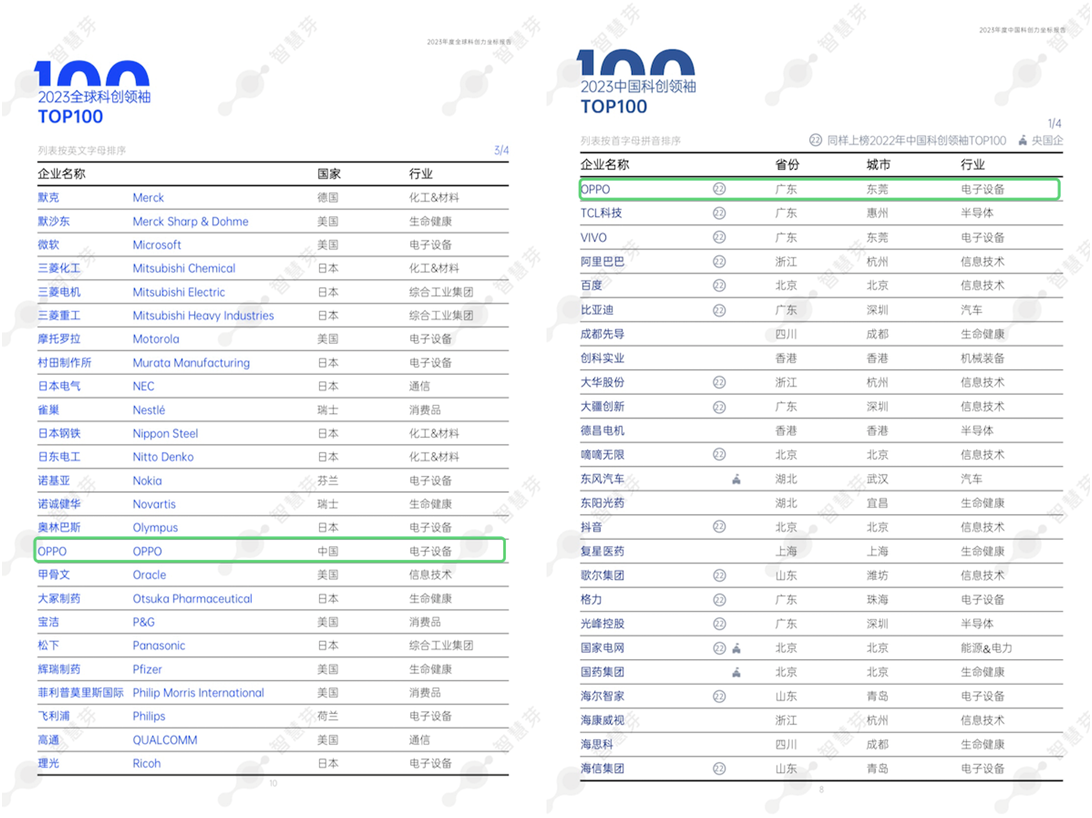This screenshot has width=1092, height=818.
Task: Click the Novartis entry
Action: (154, 504)
